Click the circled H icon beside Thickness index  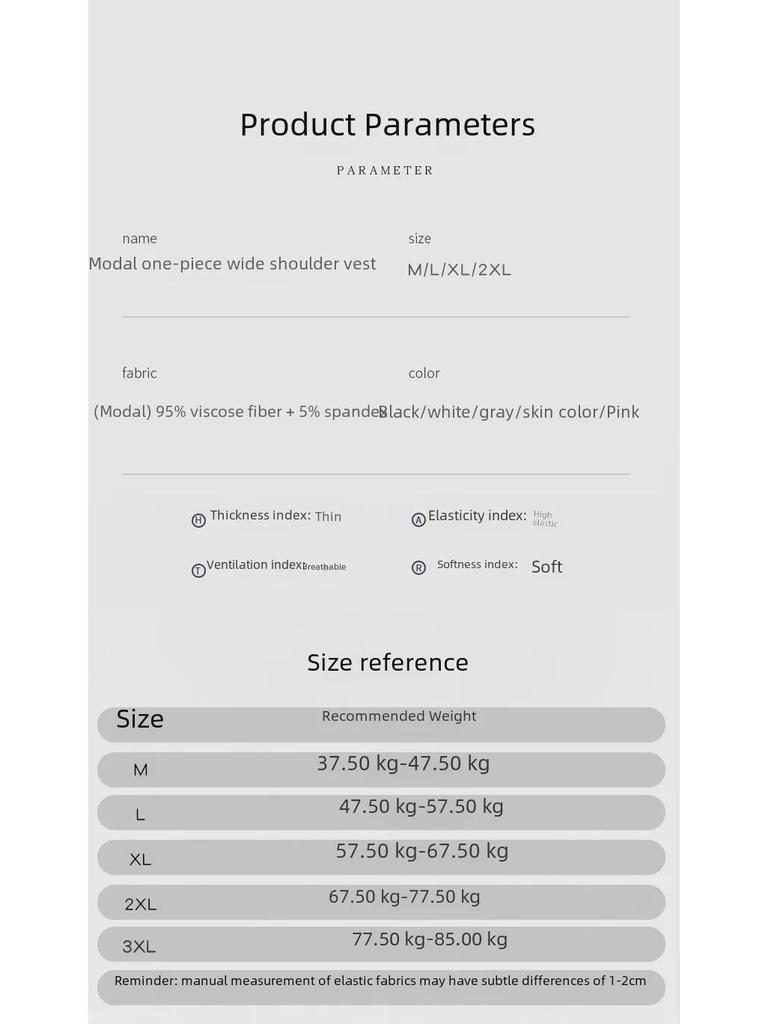click(198, 520)
